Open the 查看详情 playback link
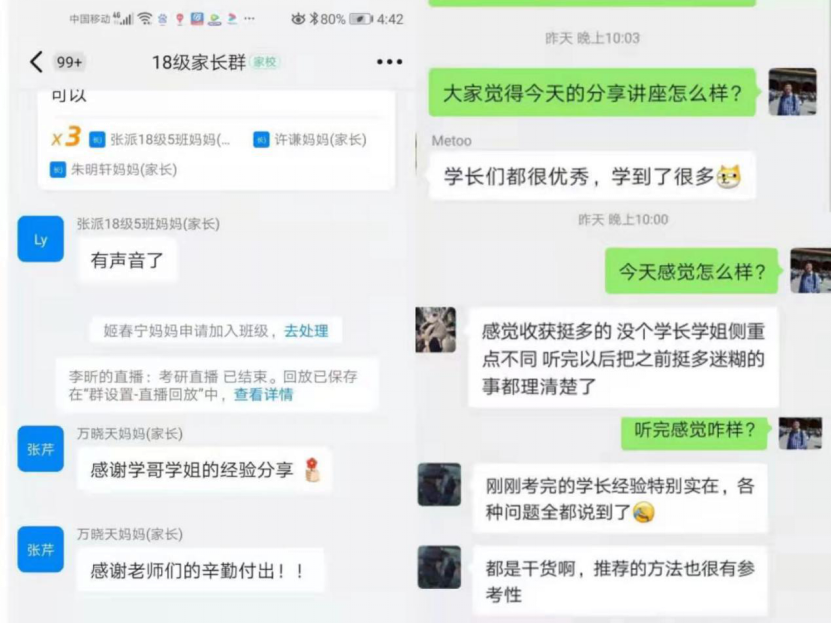Screen dimensions: 831x624 pyautogui.click(x=263, y=394)
